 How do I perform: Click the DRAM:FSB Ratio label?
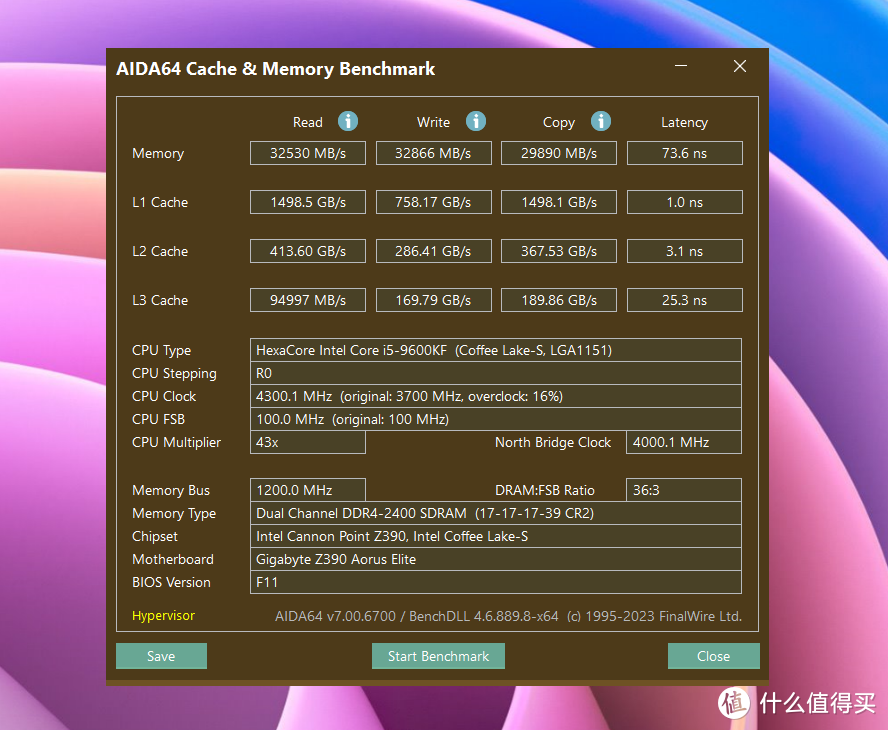pos(545,490)
